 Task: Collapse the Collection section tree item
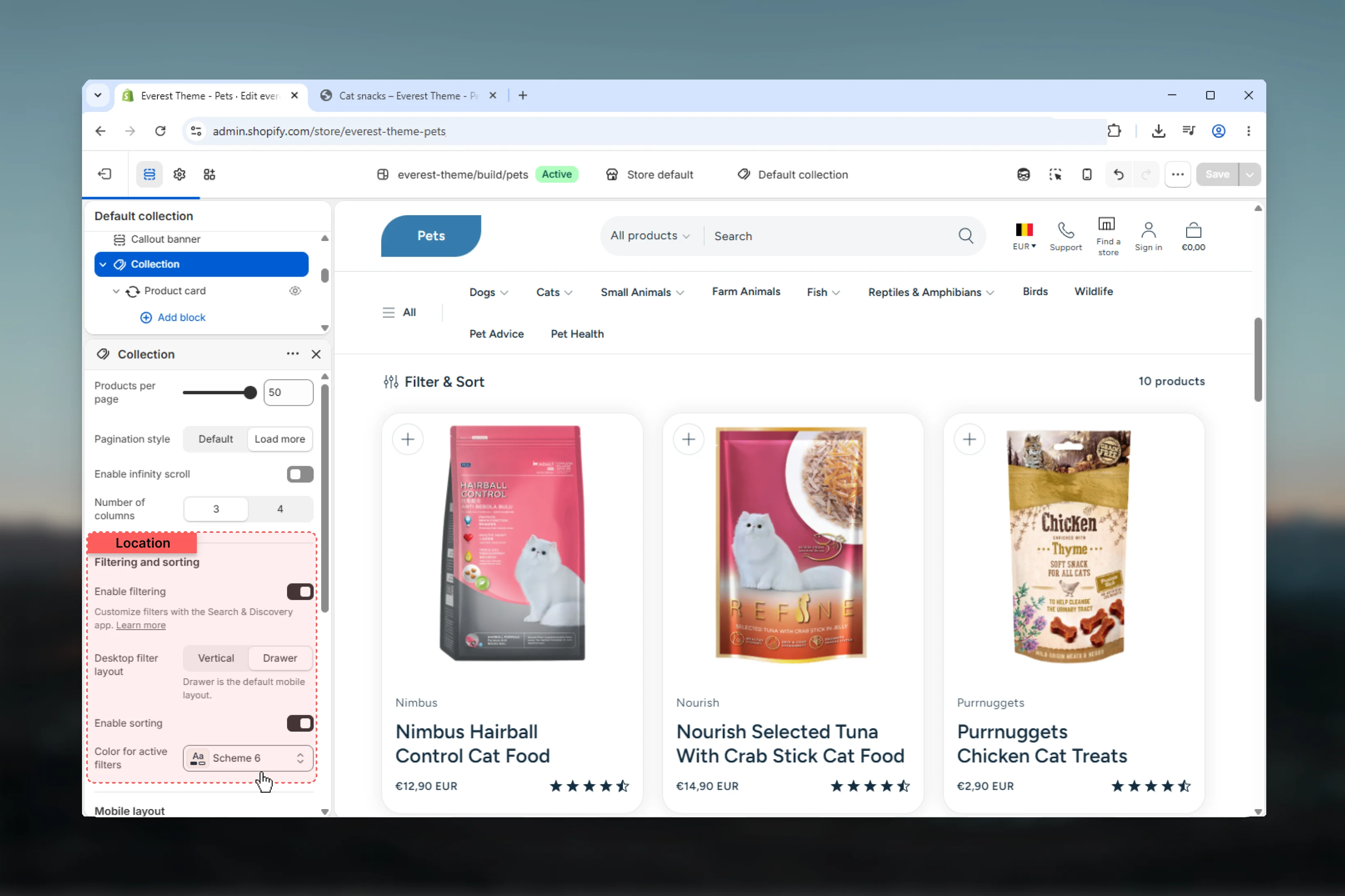pyautogui.click(x=103, y=264)
